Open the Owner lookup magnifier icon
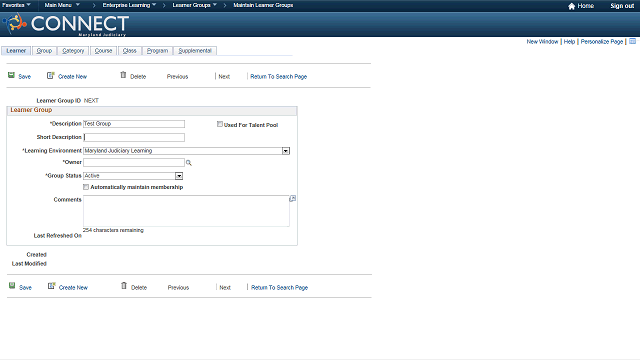Viewport: 640px width, 360px height. tap(189, 163)
